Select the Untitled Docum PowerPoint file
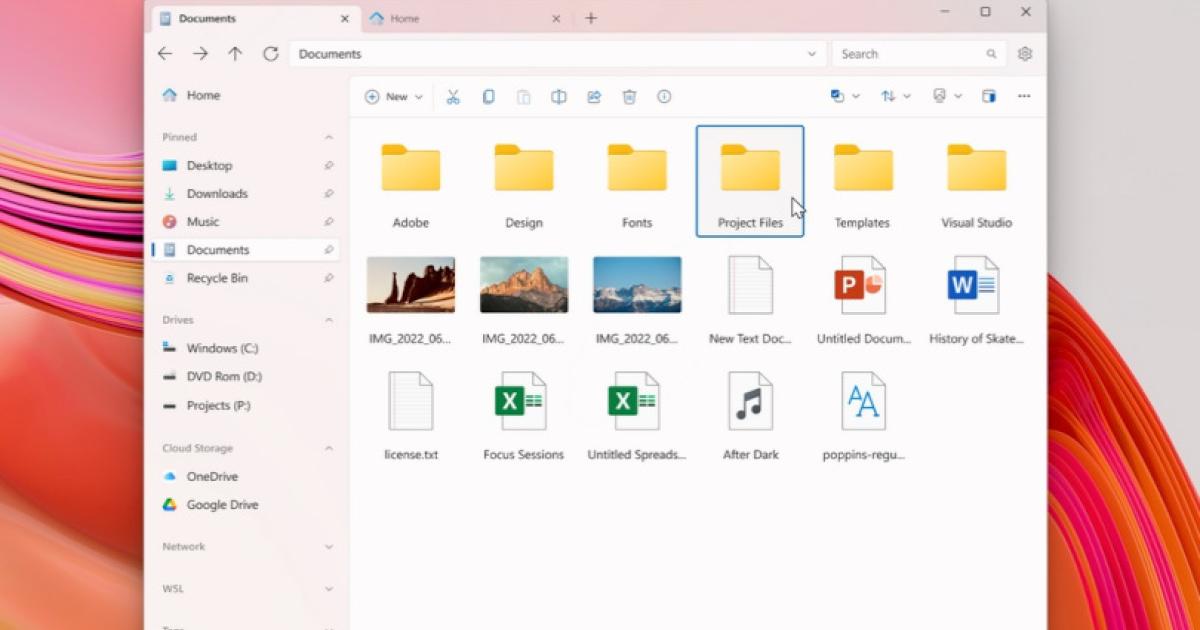 [x=863, y=299]
